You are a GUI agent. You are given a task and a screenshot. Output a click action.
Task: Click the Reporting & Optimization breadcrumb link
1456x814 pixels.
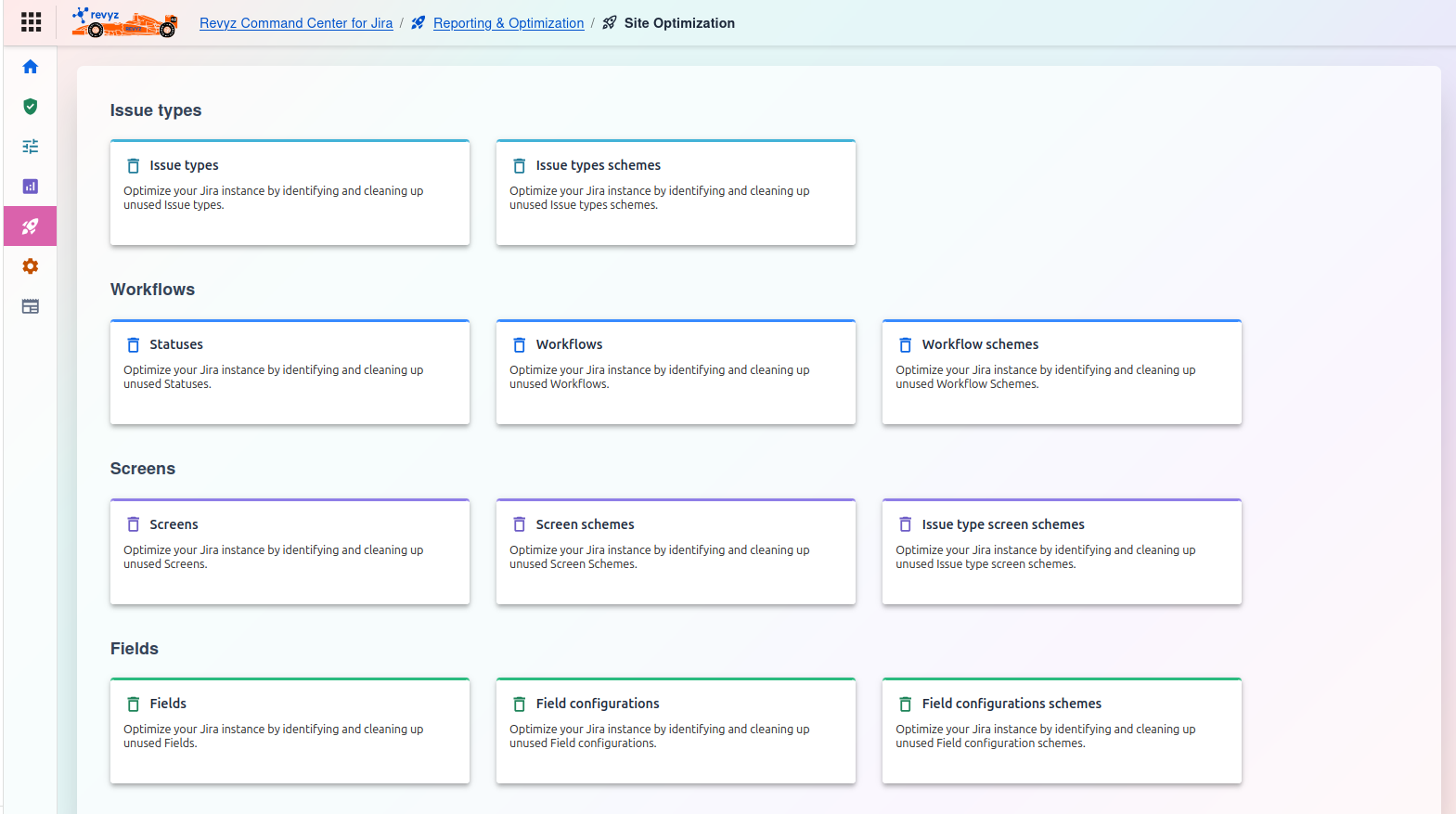click(508, 23)
